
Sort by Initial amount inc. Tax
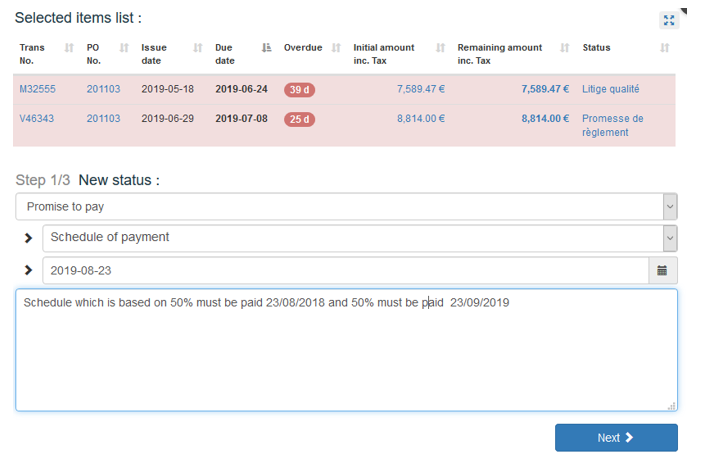click(438, 48)
